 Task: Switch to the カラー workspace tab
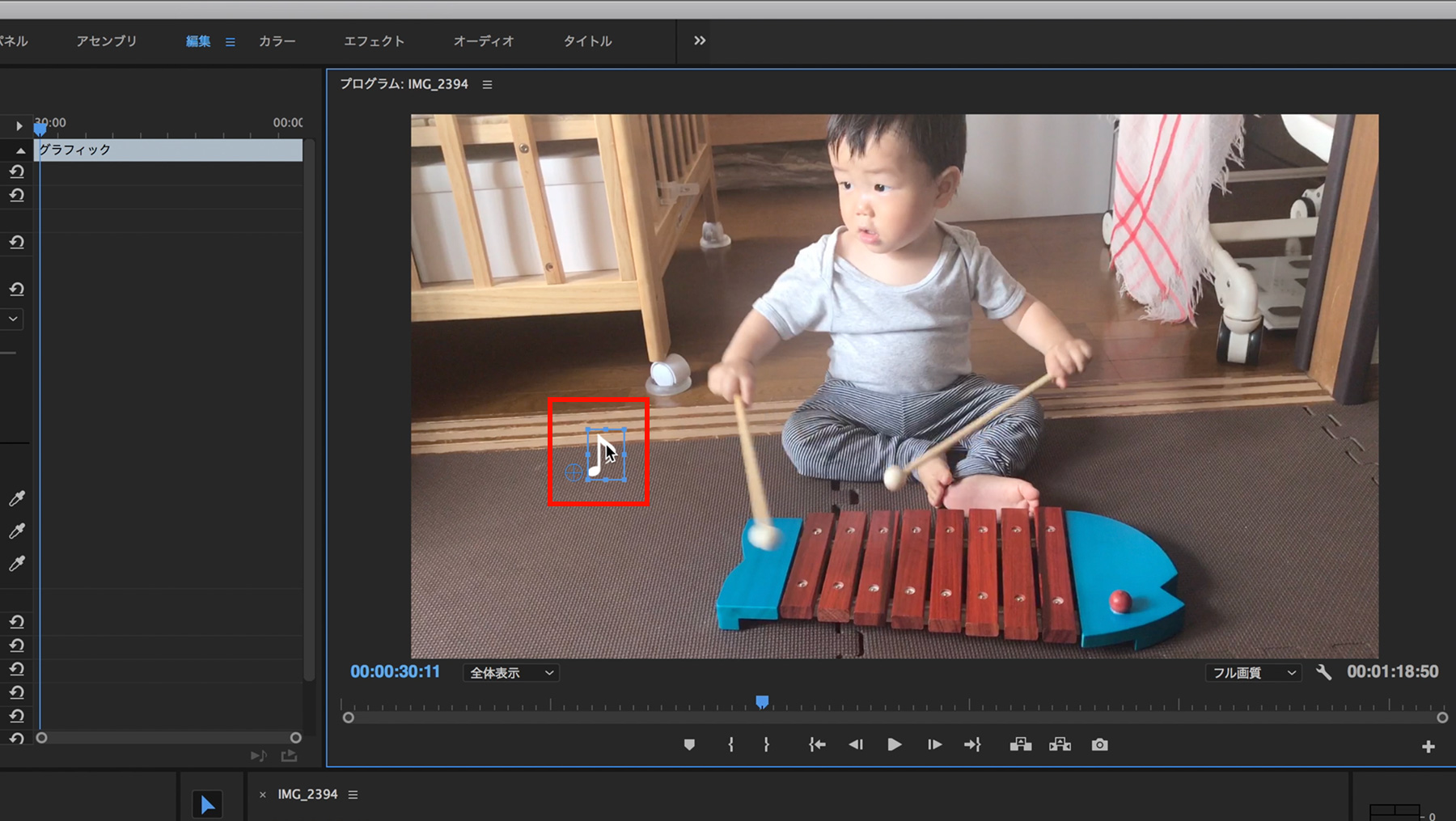[277, 41]
